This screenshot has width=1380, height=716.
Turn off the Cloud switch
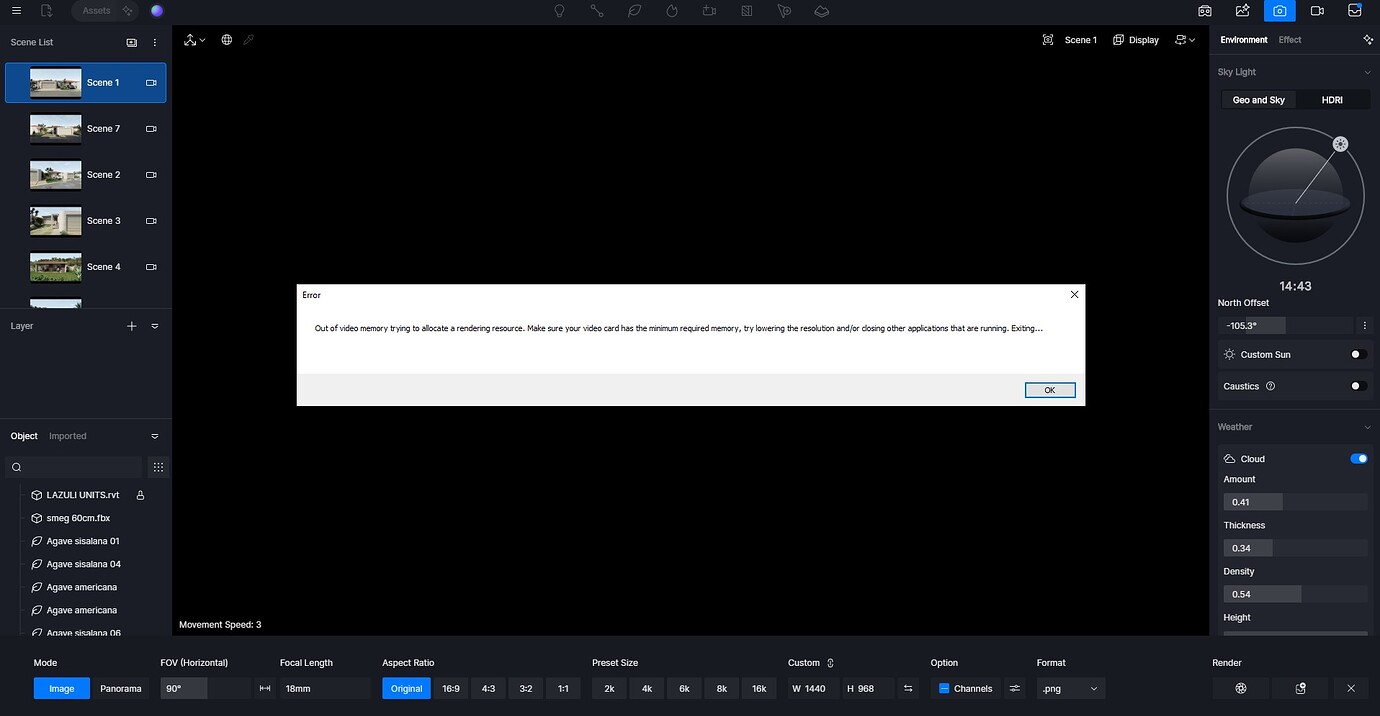coord(1359,459)
